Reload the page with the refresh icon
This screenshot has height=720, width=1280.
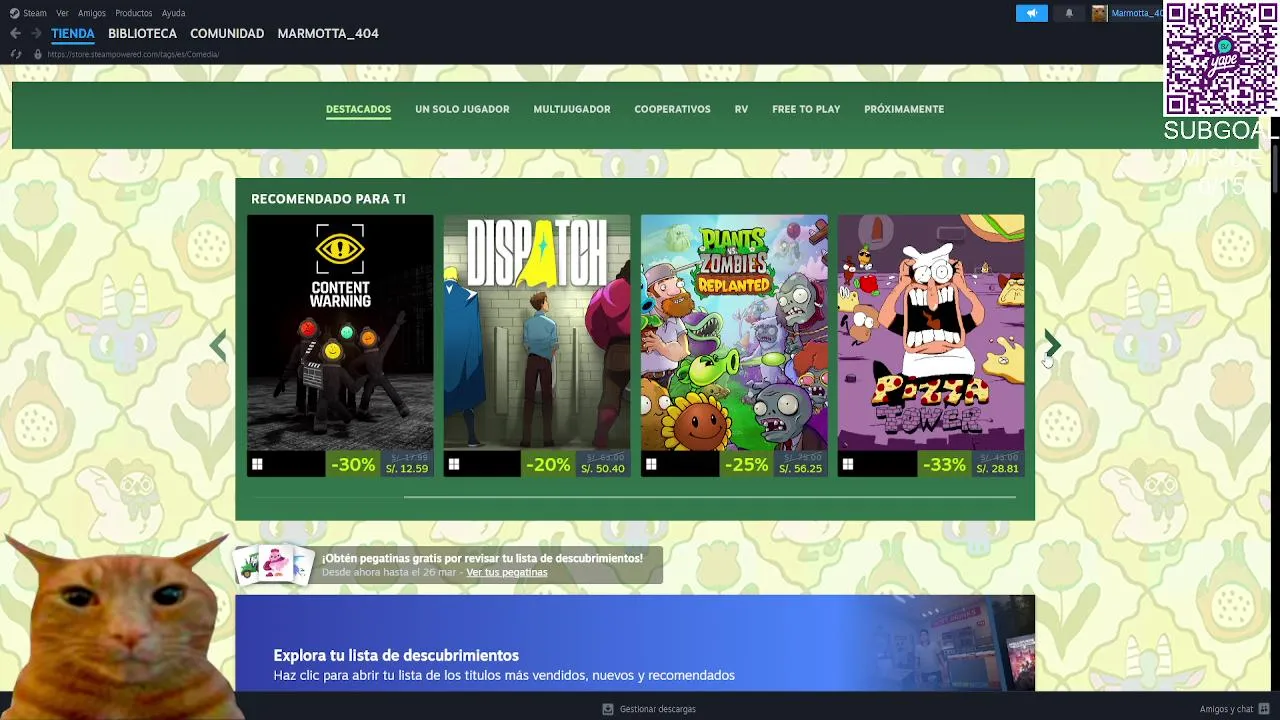pos(15,54)
